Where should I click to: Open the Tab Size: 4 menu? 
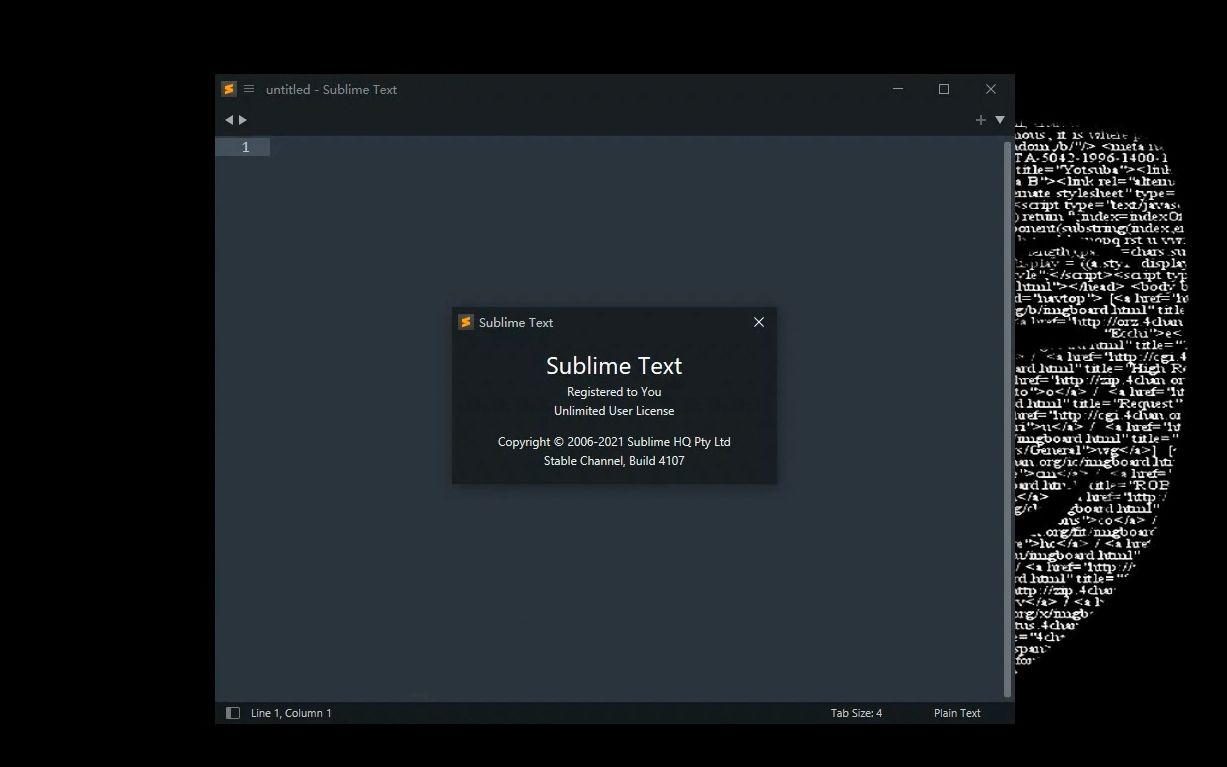(x=856, y=713)
